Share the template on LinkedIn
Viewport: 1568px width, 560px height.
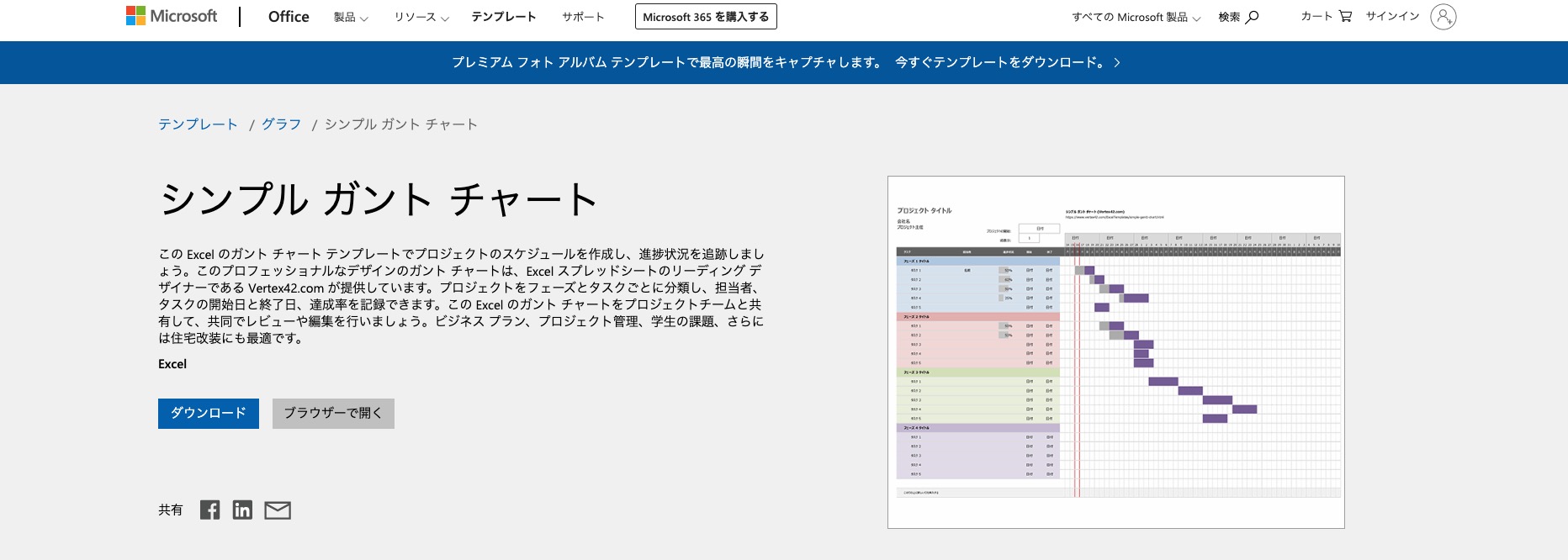tap(242, 510)
